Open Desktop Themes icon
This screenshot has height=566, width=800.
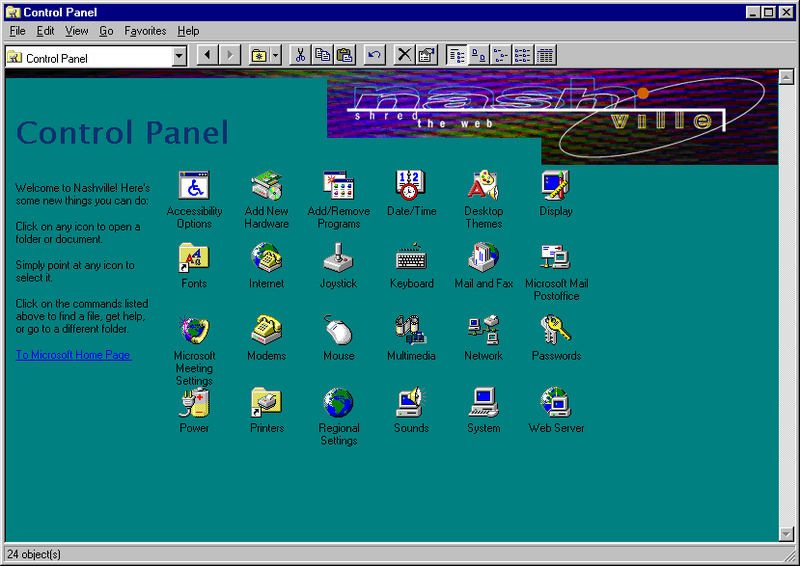(x=483, y=186)
